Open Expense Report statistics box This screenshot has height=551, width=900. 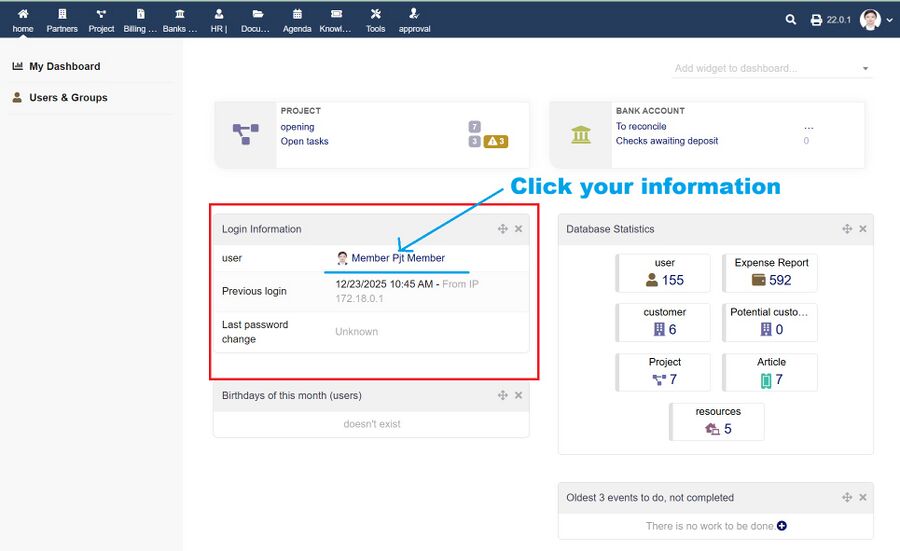[x=770, y=273]
